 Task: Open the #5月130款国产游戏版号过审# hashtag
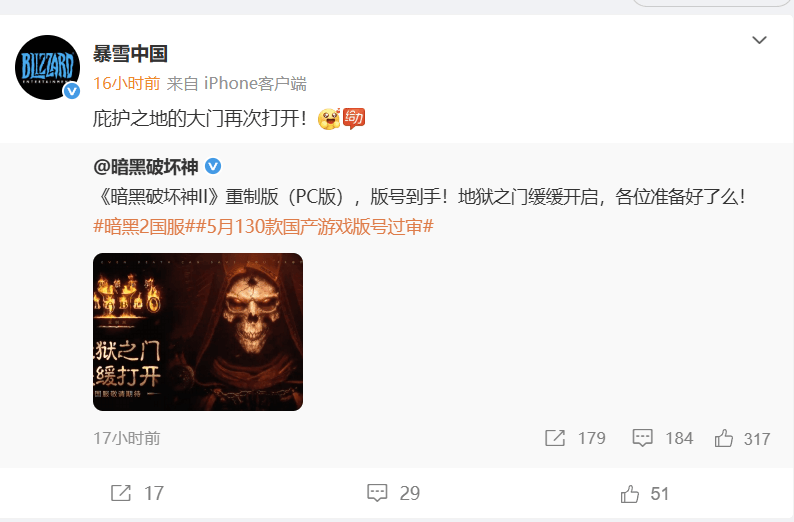click(x=315, y=227)
